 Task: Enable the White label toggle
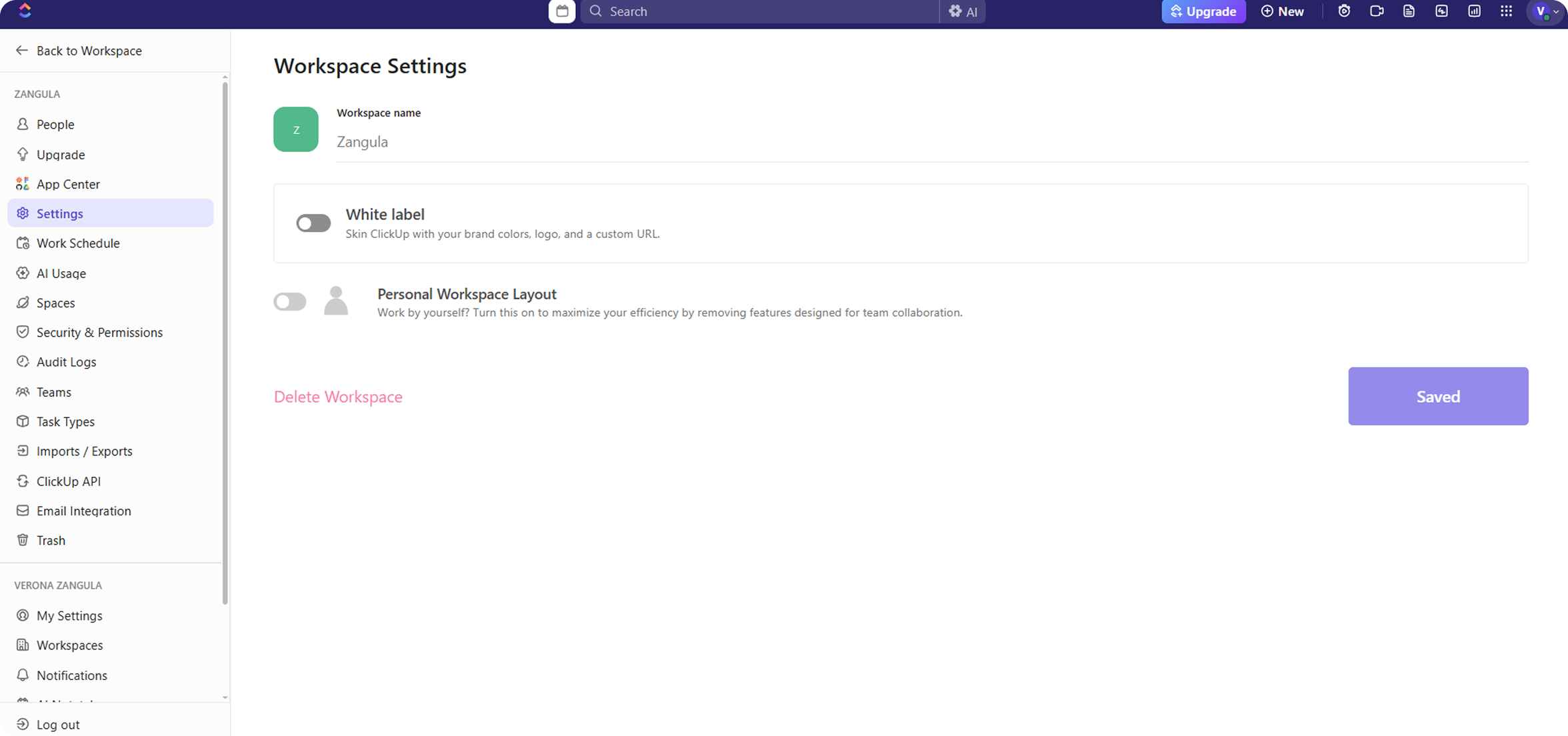[x=313, y=223]
